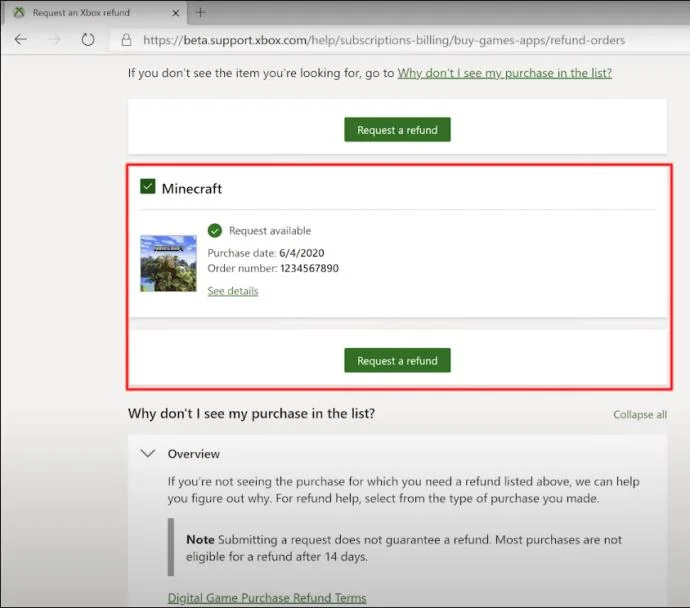Click upper Request a refund button

(x=397, y=130)
